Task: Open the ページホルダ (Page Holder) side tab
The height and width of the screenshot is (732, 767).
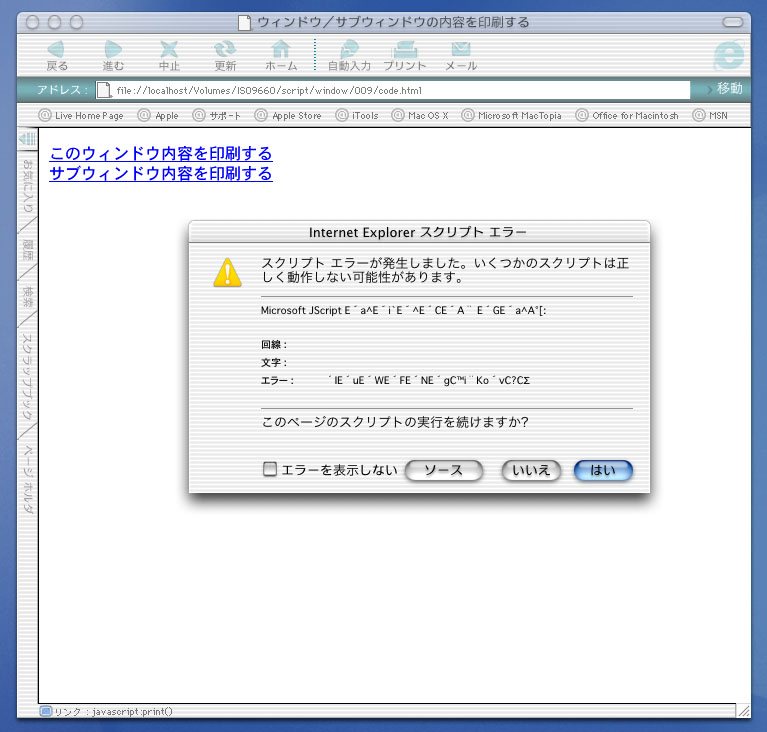Action: click(28, 480)
